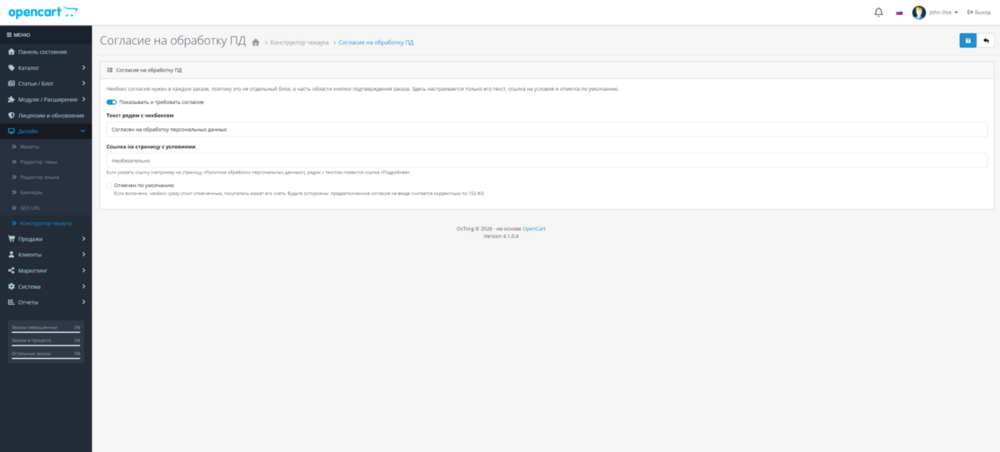1000x452 pixels.
Task: Expand the Маркетинг menu chevron
Action: [84, 270]
